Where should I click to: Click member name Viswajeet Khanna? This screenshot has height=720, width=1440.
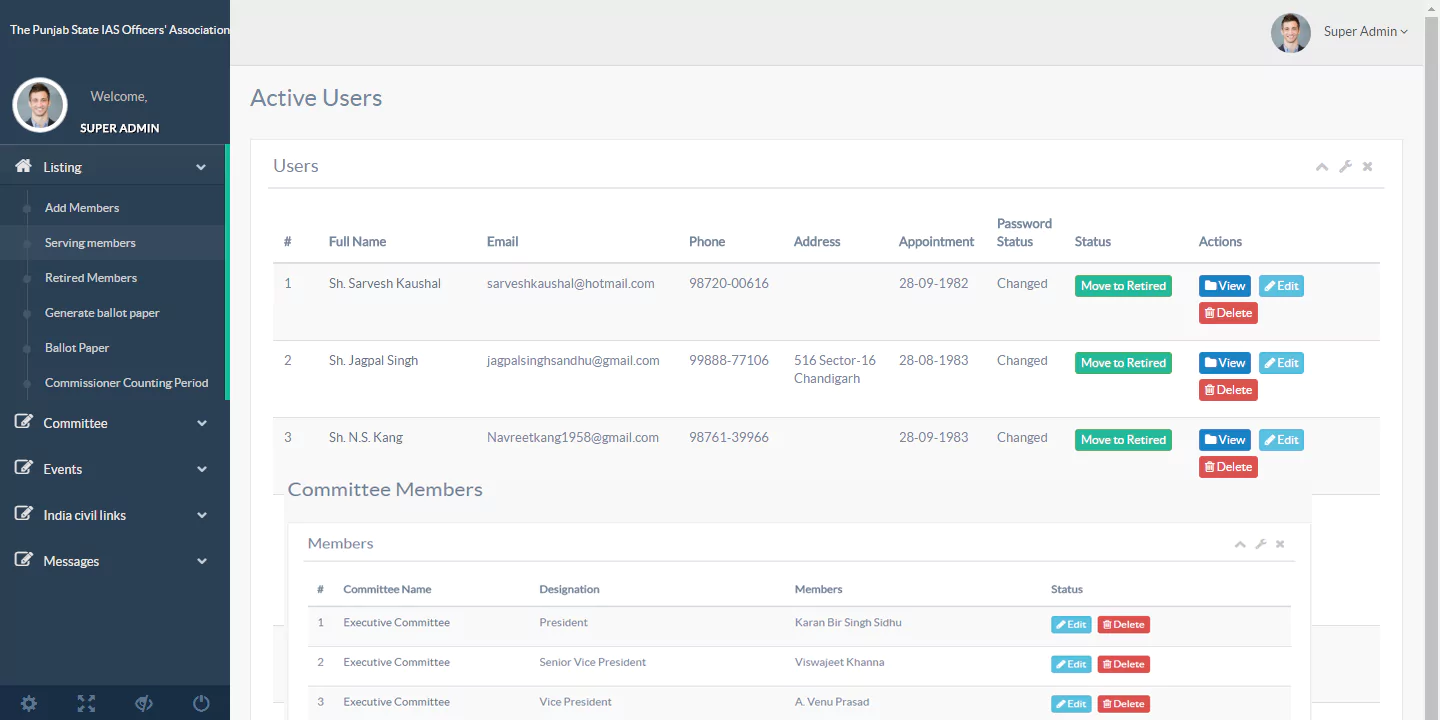839,662
